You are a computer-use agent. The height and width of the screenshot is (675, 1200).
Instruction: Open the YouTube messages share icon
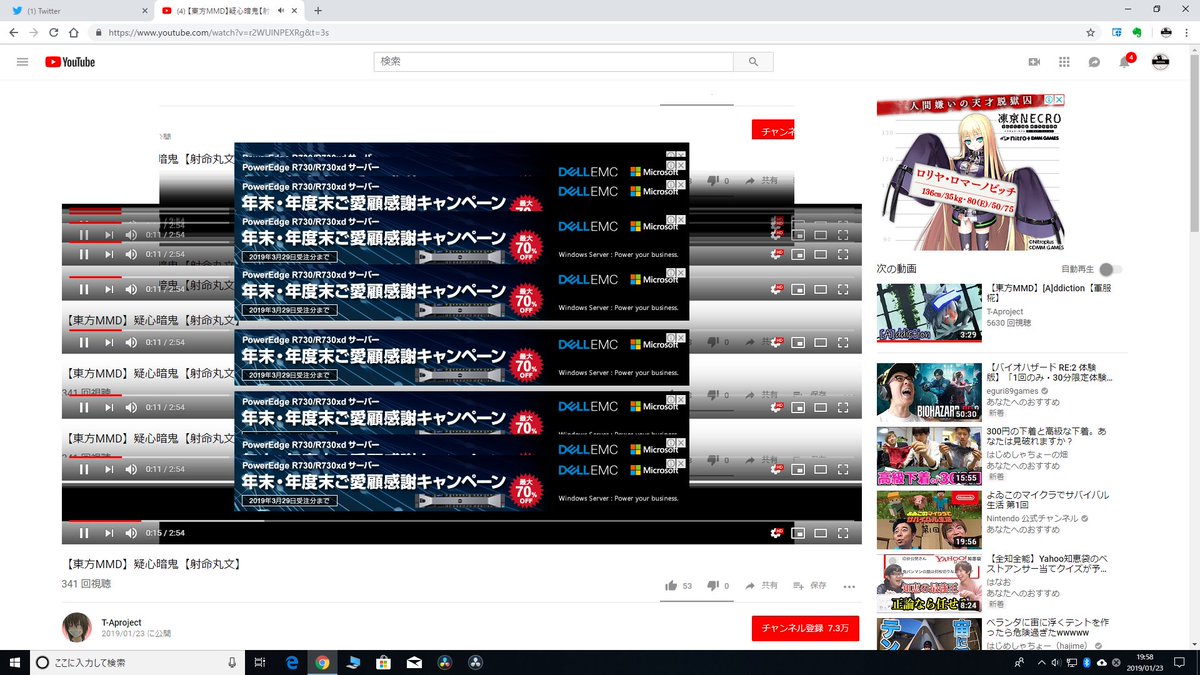click(x=1095, y=62)
